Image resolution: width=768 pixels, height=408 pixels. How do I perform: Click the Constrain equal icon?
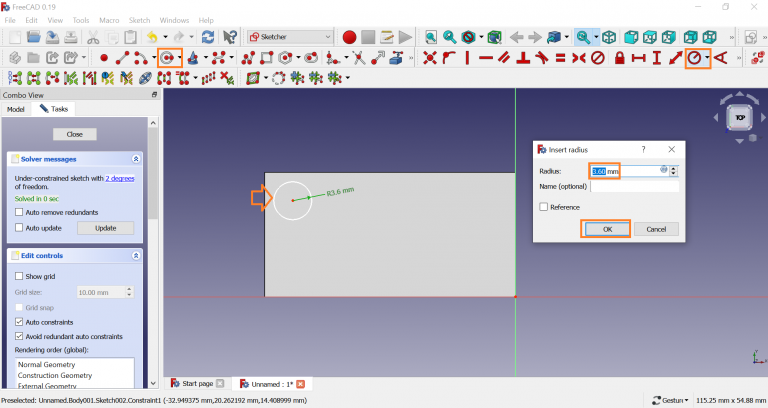560,58
